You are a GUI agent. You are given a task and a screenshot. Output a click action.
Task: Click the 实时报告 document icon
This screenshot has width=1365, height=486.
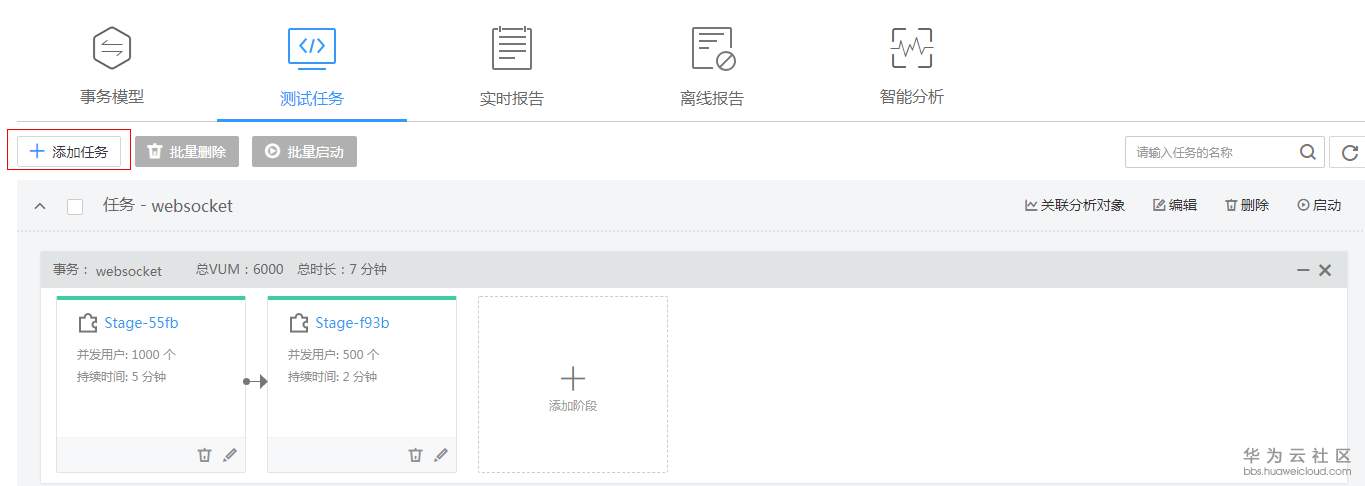tap(512, 47)
